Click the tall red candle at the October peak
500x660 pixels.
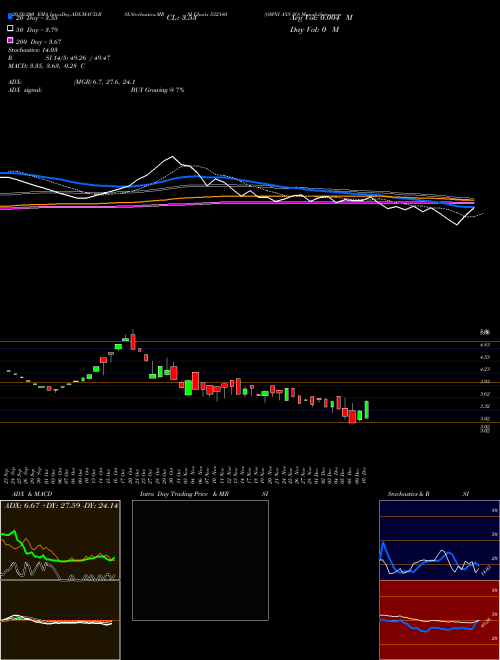133,341
